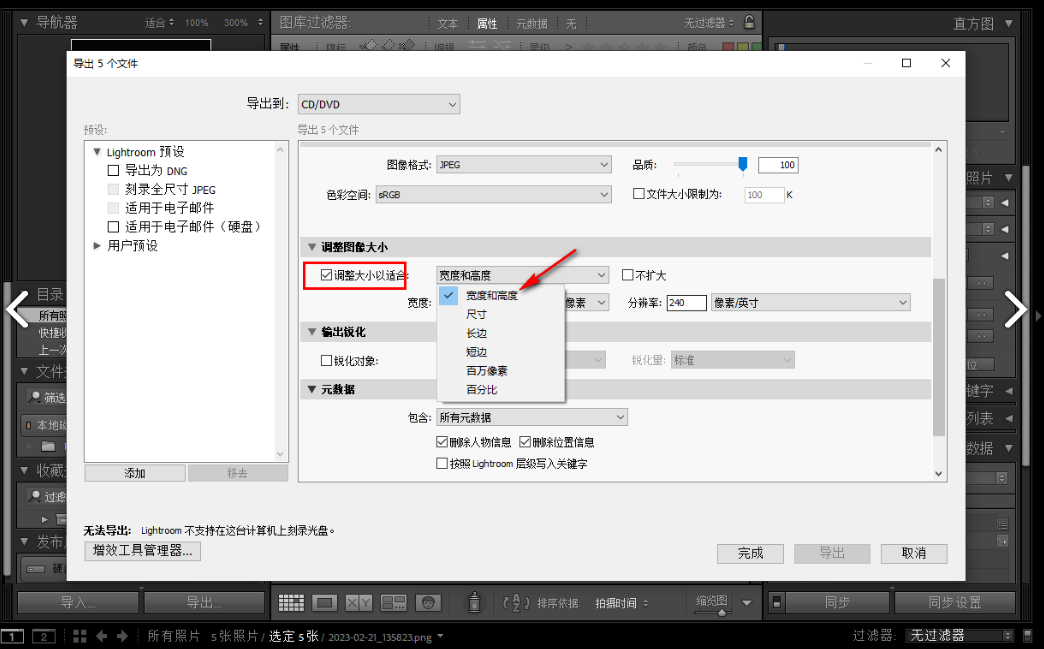Open People face view icon

[428, 603]
